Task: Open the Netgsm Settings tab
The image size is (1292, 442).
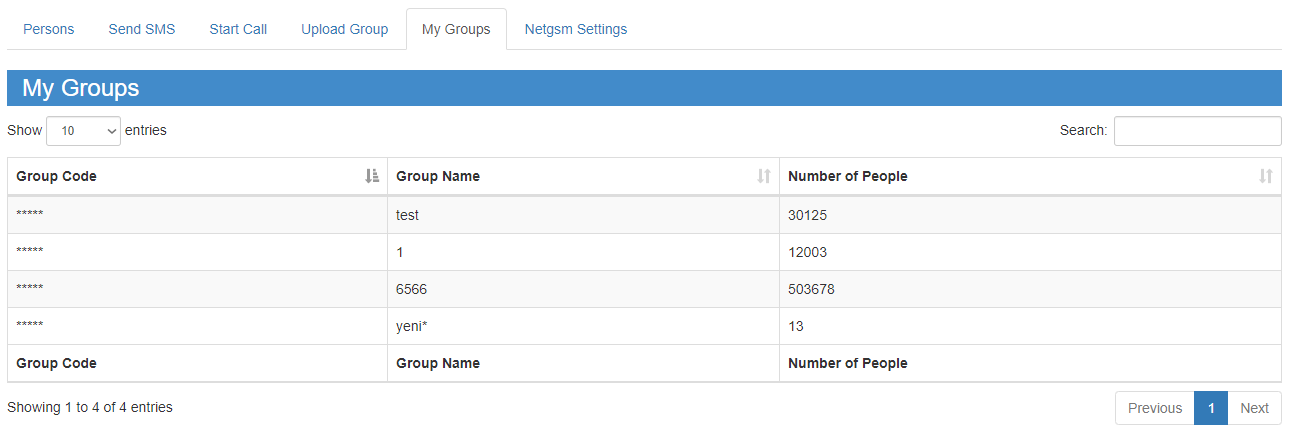Action: 576,29
